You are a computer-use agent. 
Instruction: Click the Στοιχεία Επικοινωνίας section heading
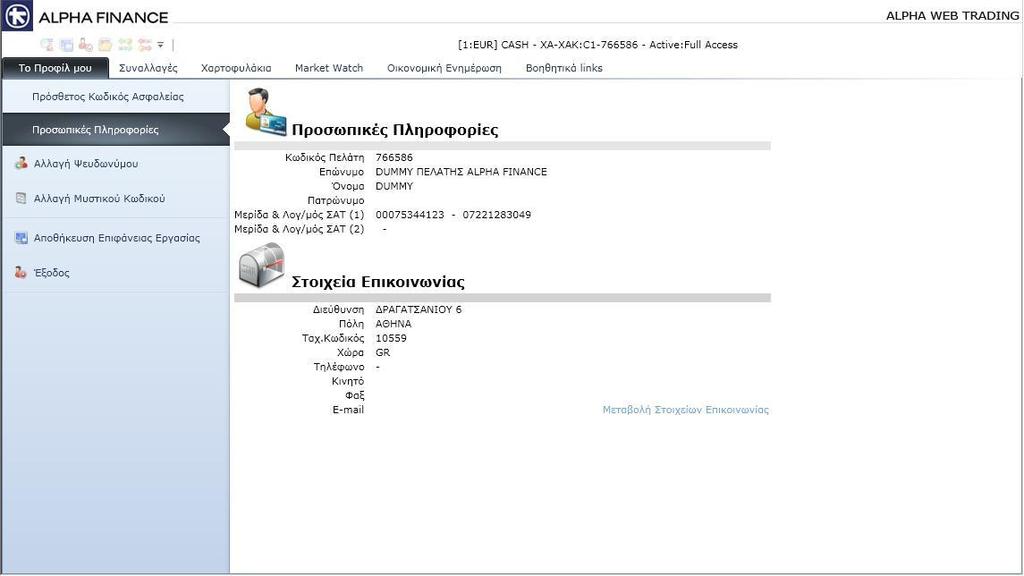pos(378,281)
